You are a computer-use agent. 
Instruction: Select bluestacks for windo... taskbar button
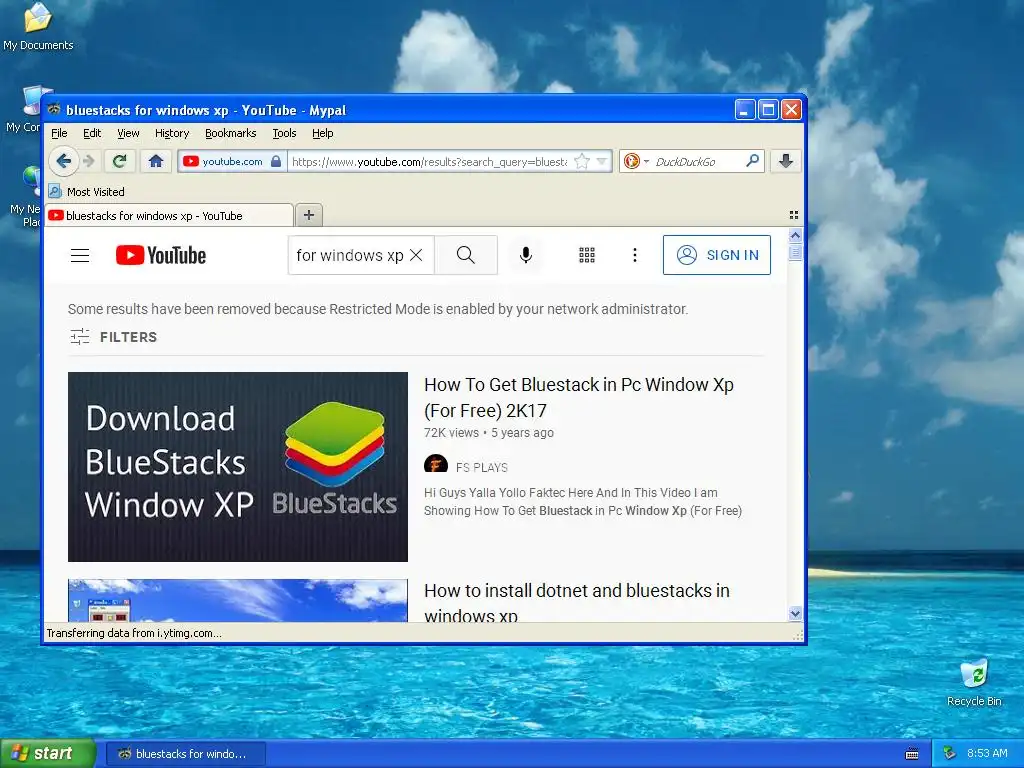(x=185, y=754)
